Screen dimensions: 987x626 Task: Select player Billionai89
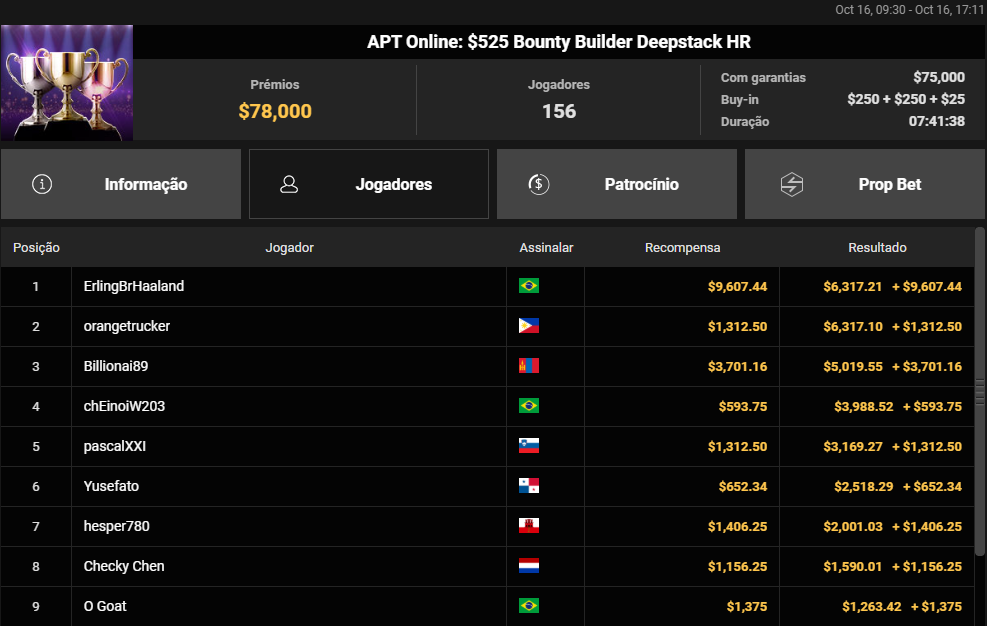pyautogui.click(x=116, y=366)
